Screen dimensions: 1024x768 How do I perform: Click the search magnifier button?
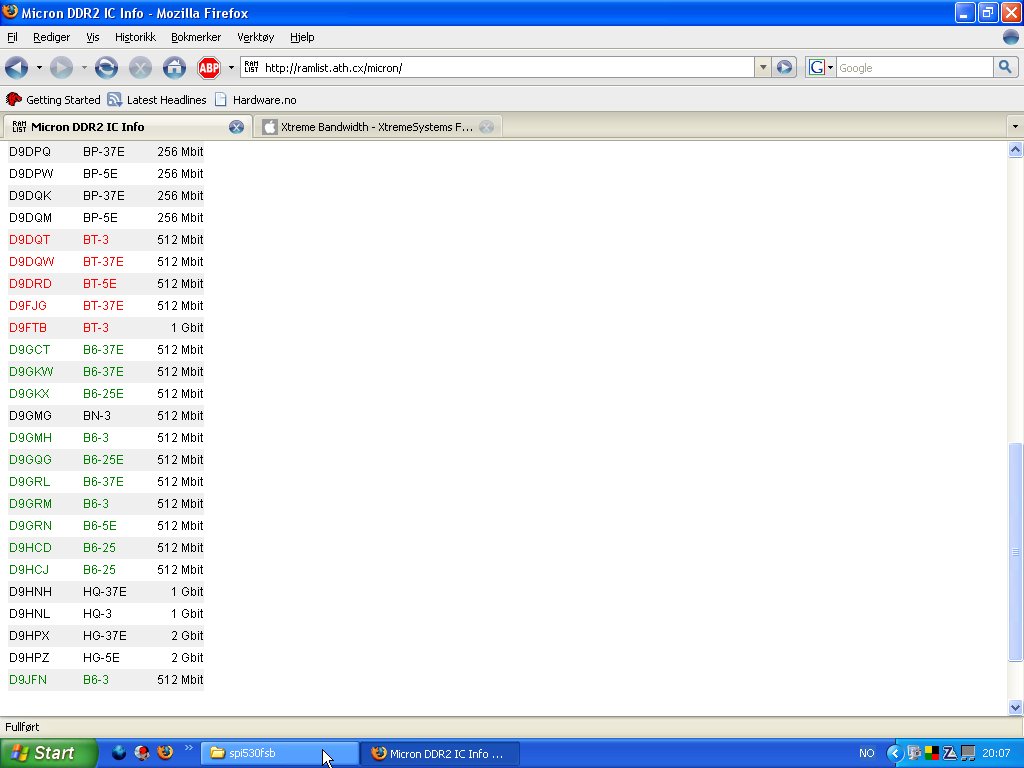1005,67
